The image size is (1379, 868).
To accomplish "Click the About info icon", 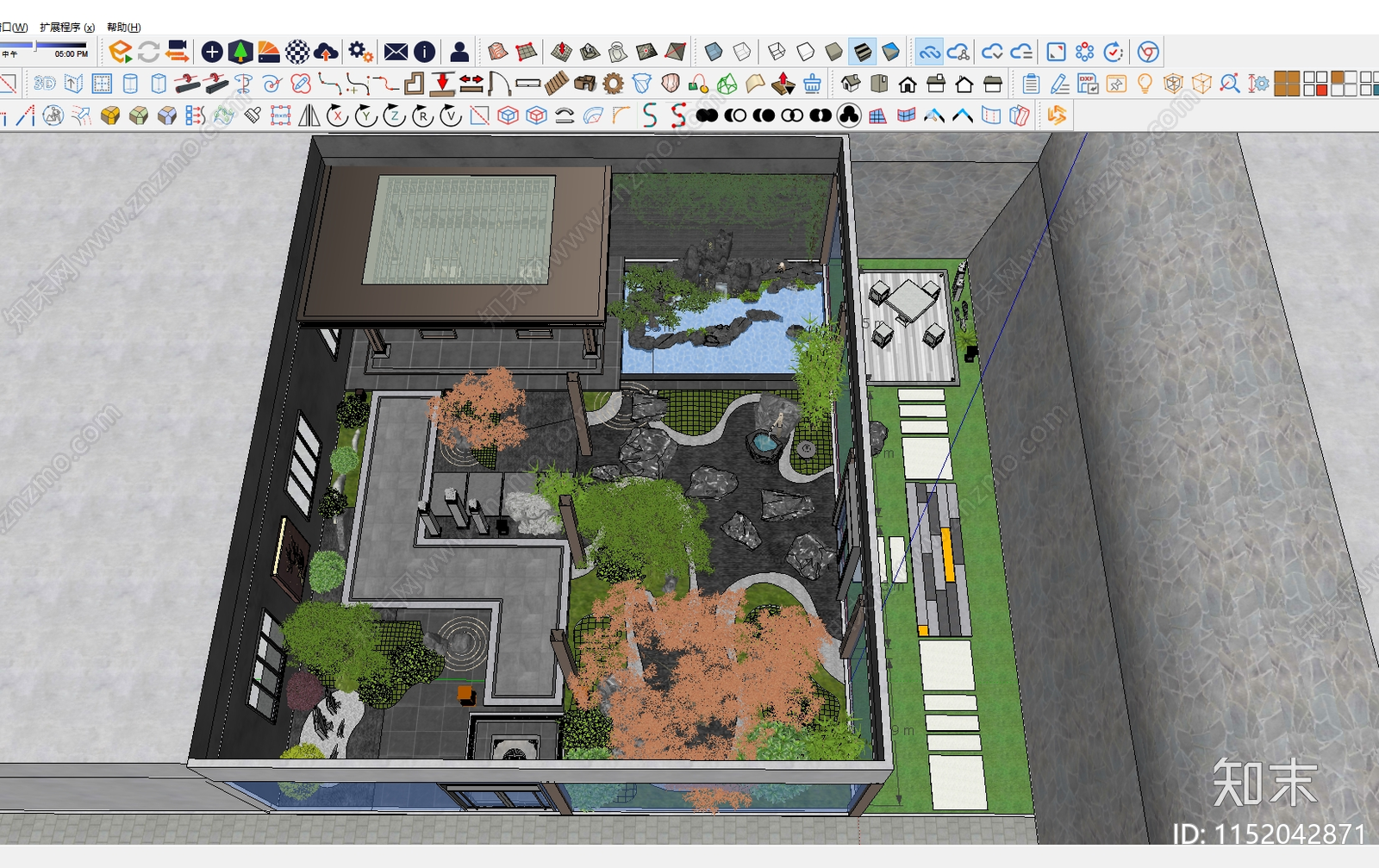I will 424,52.
